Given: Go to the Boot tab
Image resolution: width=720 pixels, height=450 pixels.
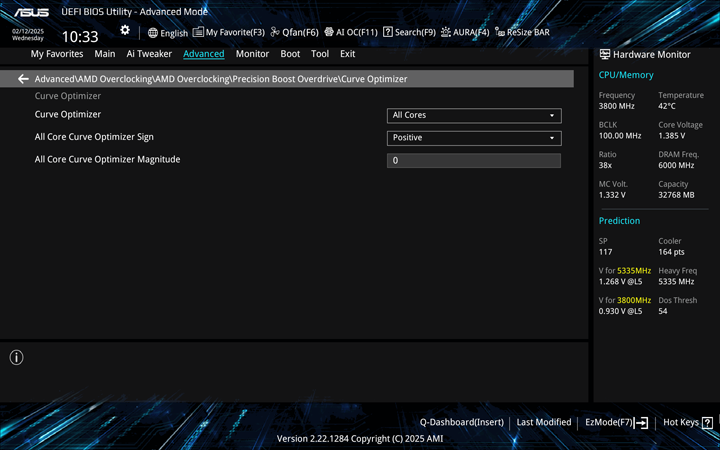Looking at the screenshot, I should [x=290, y=54].
